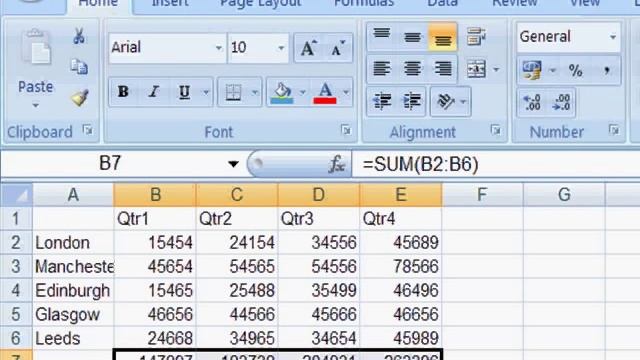Viewport: 640px width, 360px height.
Task: Click the Wrap Text icon
Action: [x=476, y=37]
